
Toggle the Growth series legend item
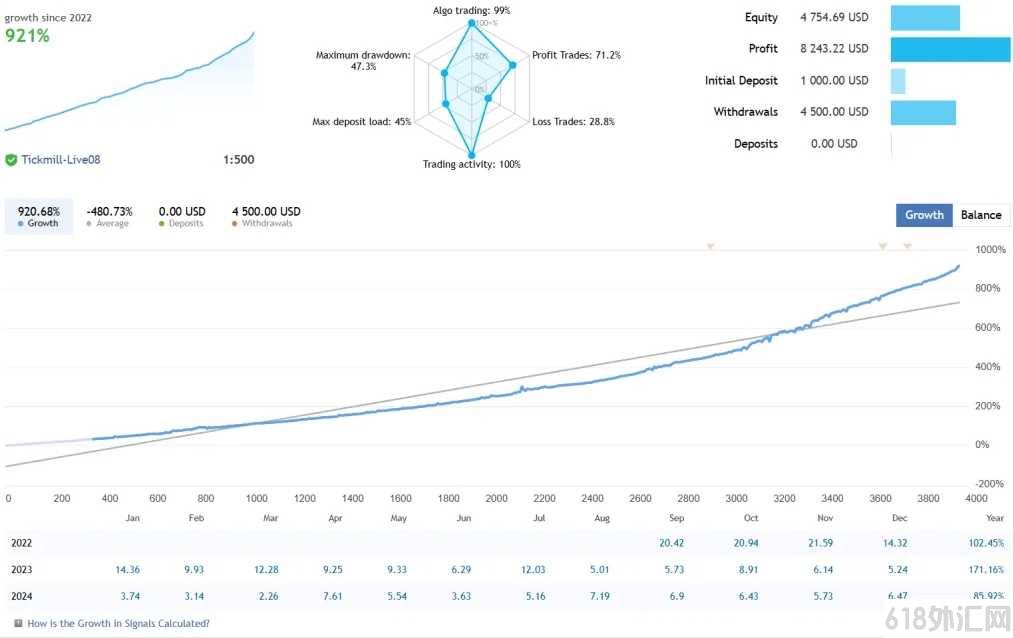click(39, 216)
